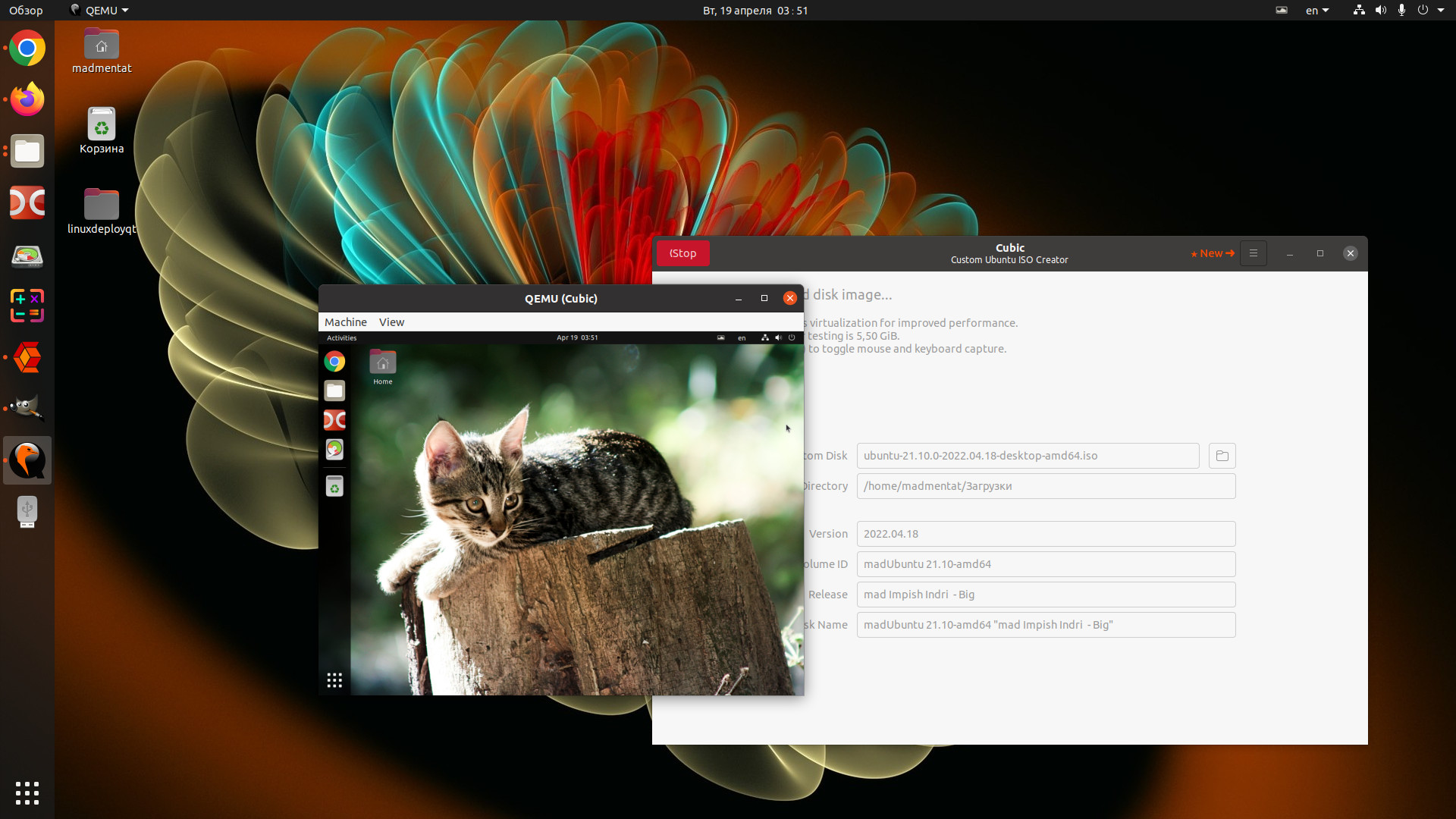The height and width of the screenshot is (819, 1456).
Task: Browse for ISO using Cubic folder button
Action: 1222,456
